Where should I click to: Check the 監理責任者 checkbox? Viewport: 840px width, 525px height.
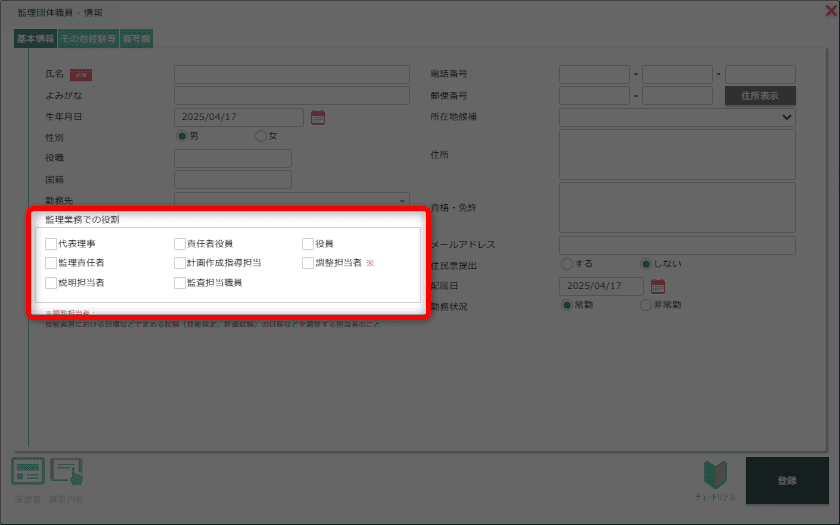tap(51, 263)
